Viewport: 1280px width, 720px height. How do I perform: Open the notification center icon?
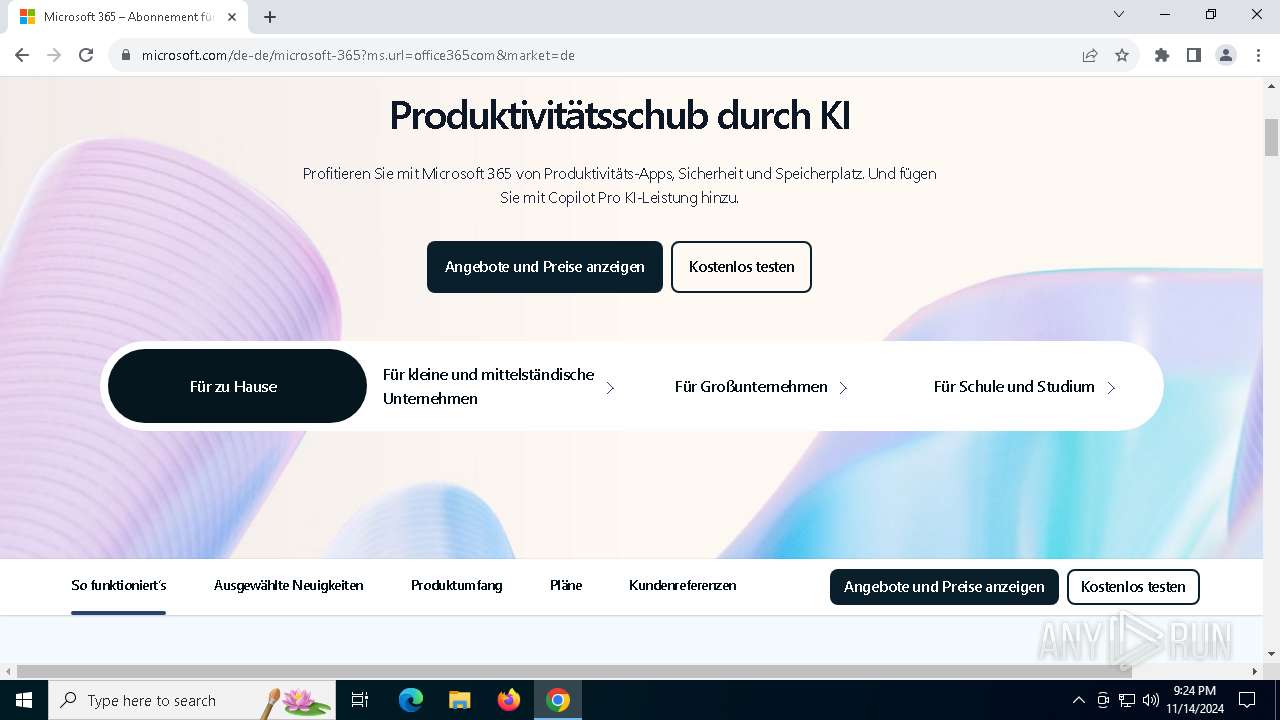tap(1247, 700)
